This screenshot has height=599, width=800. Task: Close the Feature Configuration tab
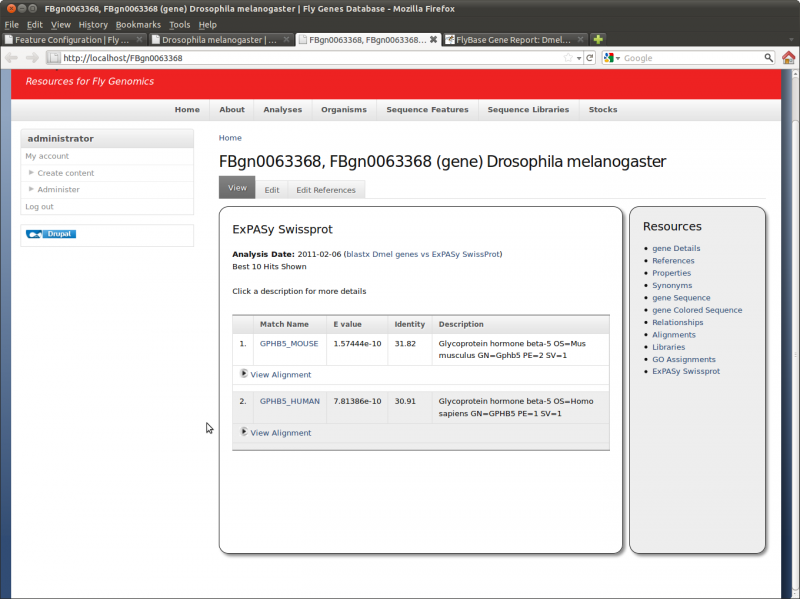(139, 39)
